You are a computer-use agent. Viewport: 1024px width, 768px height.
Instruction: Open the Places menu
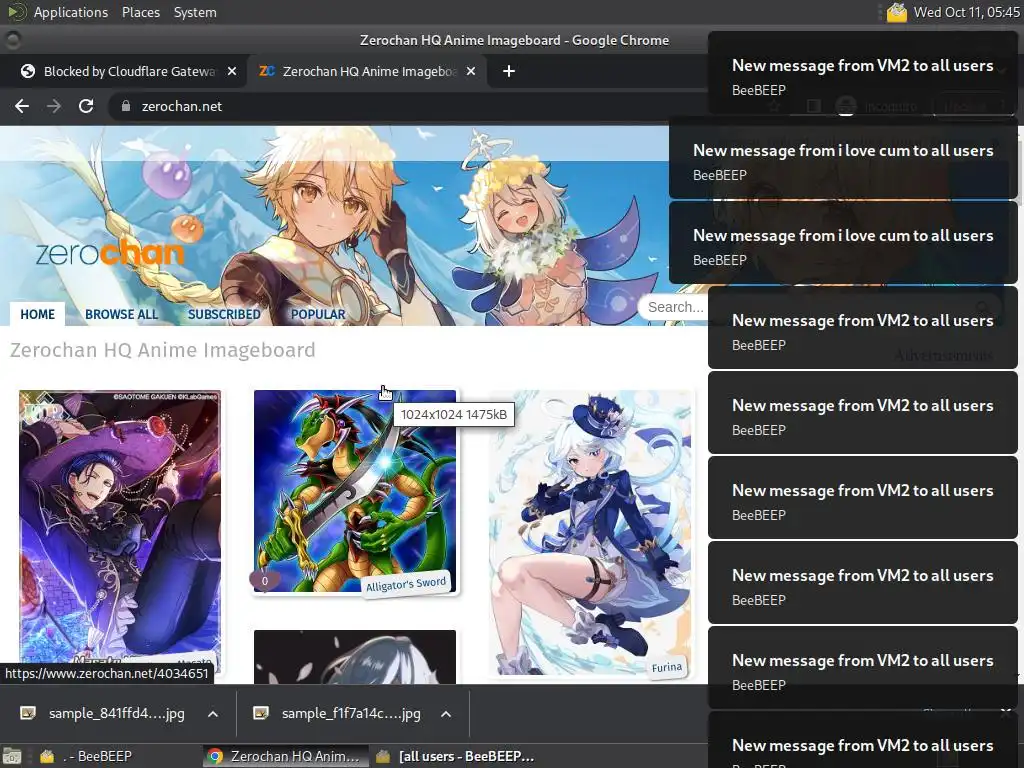pyautogui.click(x=140, y=12)
